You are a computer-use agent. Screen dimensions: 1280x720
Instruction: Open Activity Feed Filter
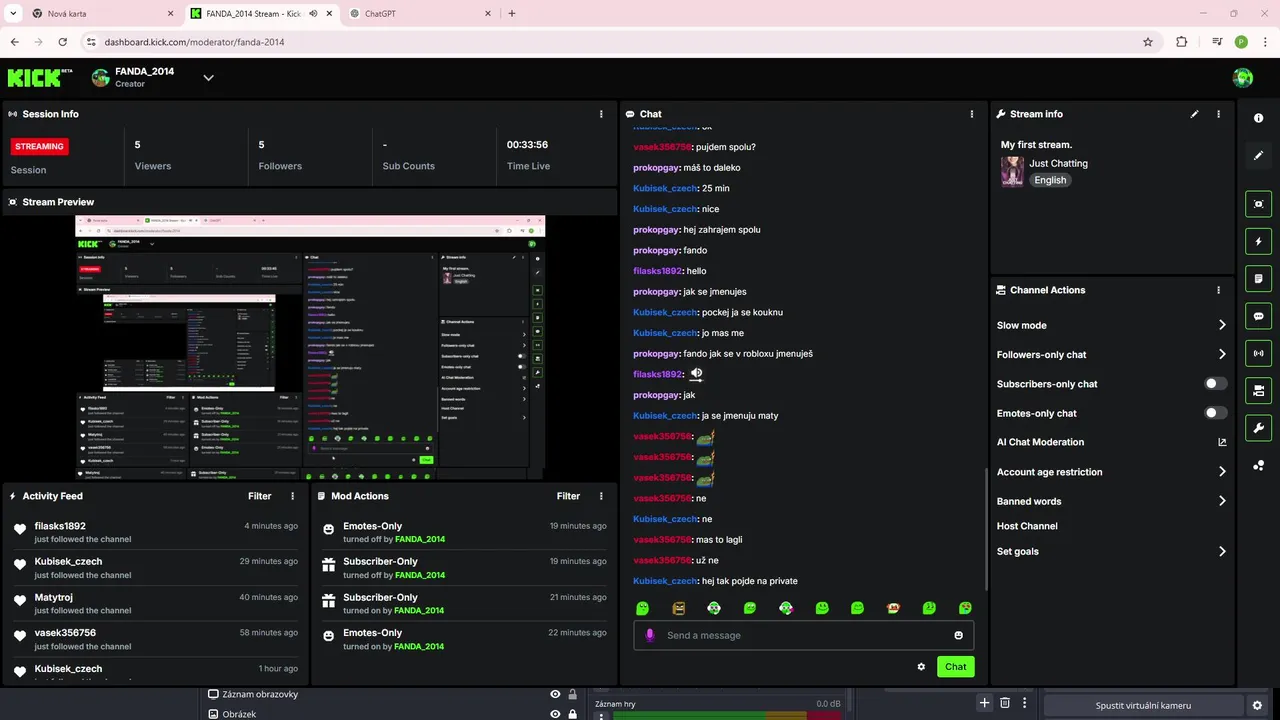[x=260, y=496]
